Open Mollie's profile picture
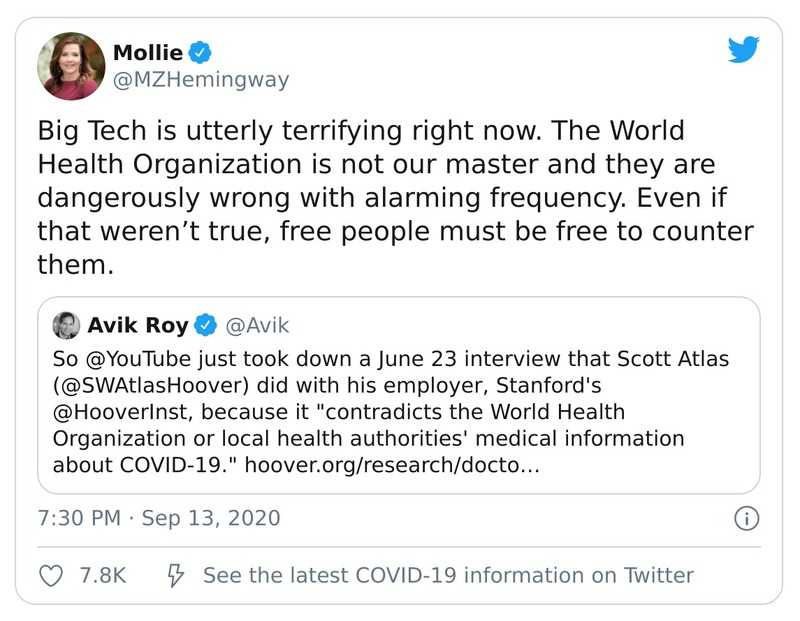The height and width of the screenshot is (621, 800). [x=71, y=65]
